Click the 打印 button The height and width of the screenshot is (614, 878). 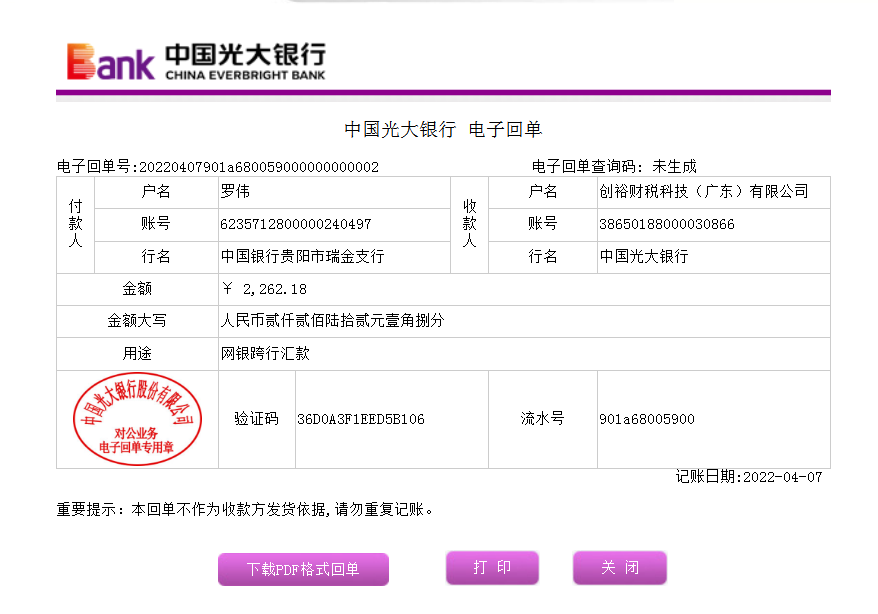click(492, 568)
